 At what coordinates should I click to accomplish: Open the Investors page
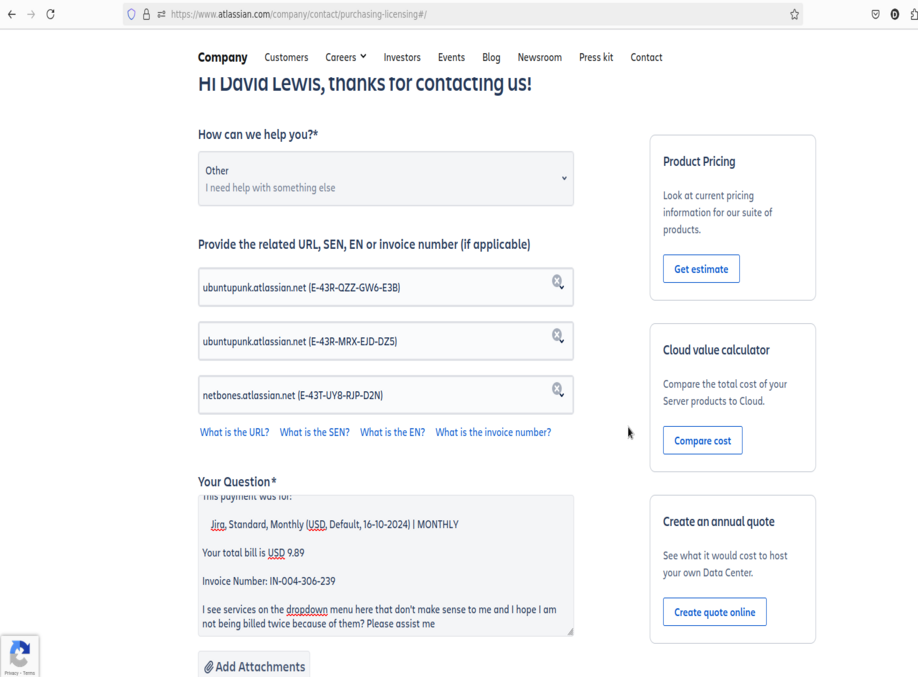(x=402, y=57)
